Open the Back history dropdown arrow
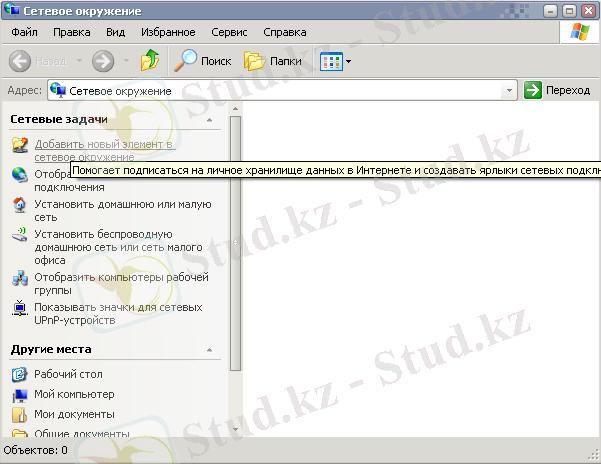Viewport: 601px width, 464px height. click(x=79, y=61)
